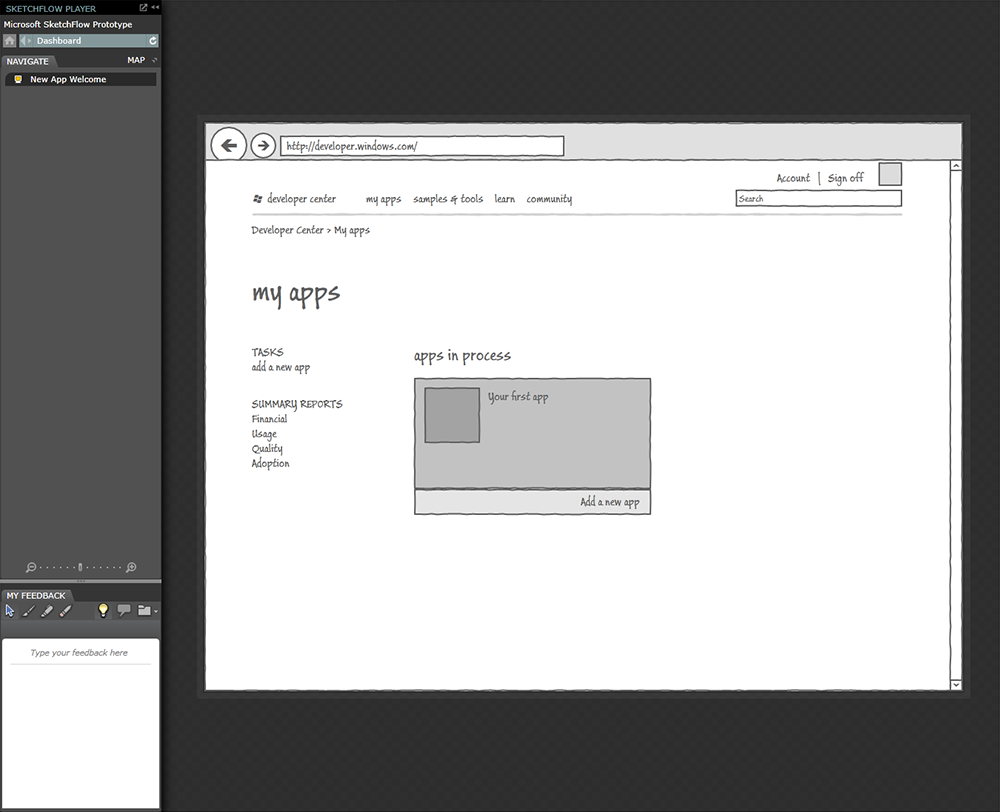Toggle the lightbulb show feedback icon
This screenshot has width=1000, height=812.
(x=103, y=610)
